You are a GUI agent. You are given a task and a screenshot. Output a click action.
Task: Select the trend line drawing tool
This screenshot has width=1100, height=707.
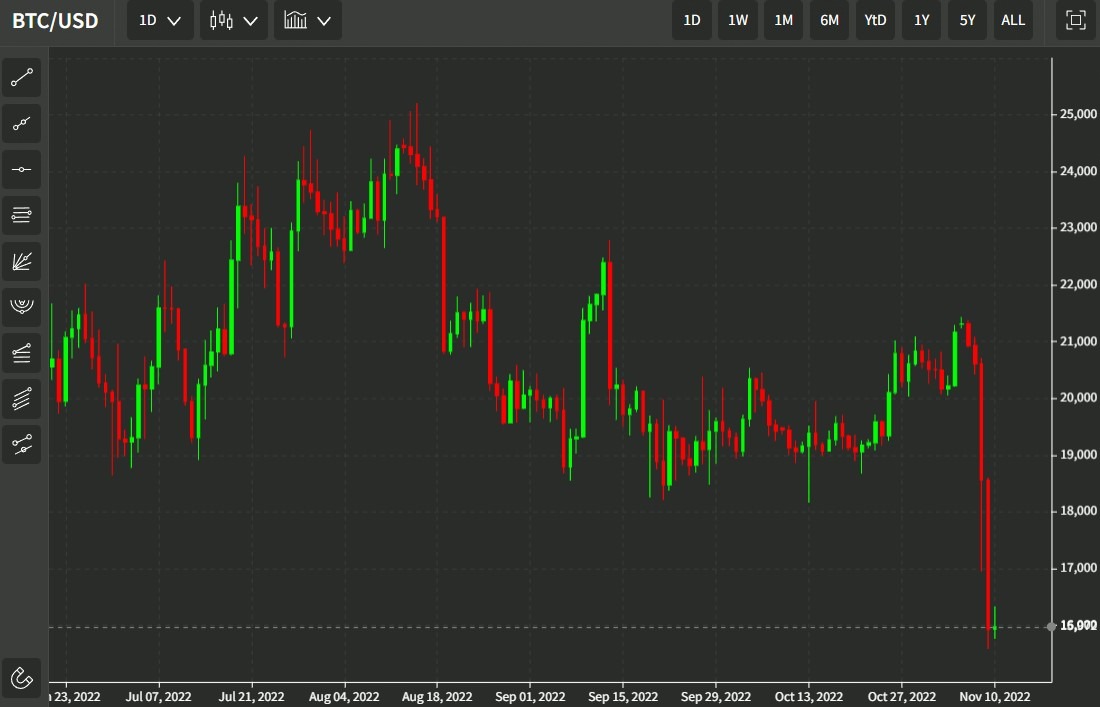pyautogui.click(x=21, y=78)
